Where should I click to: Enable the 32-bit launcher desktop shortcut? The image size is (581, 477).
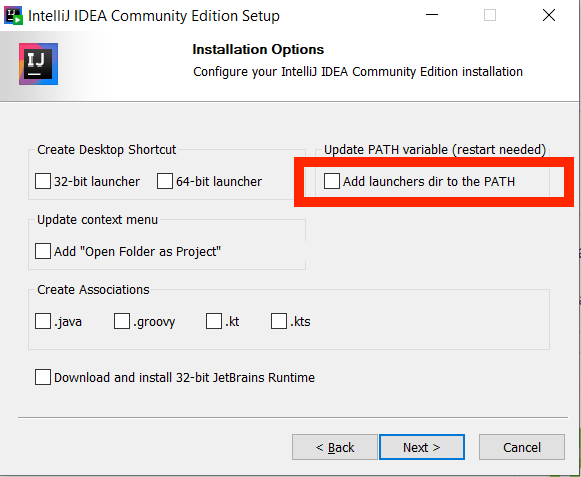pos(43,181)
